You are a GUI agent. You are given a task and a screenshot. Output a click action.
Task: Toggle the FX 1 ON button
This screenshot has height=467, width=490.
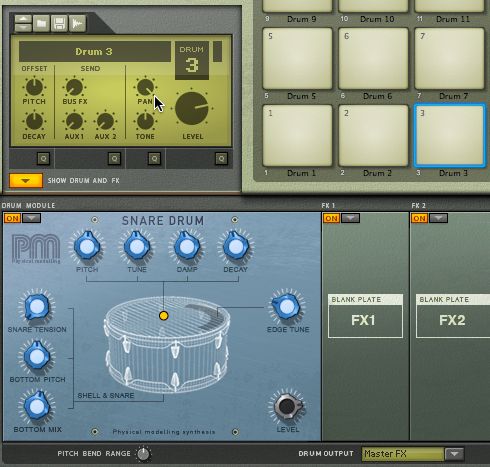(331, 218)
